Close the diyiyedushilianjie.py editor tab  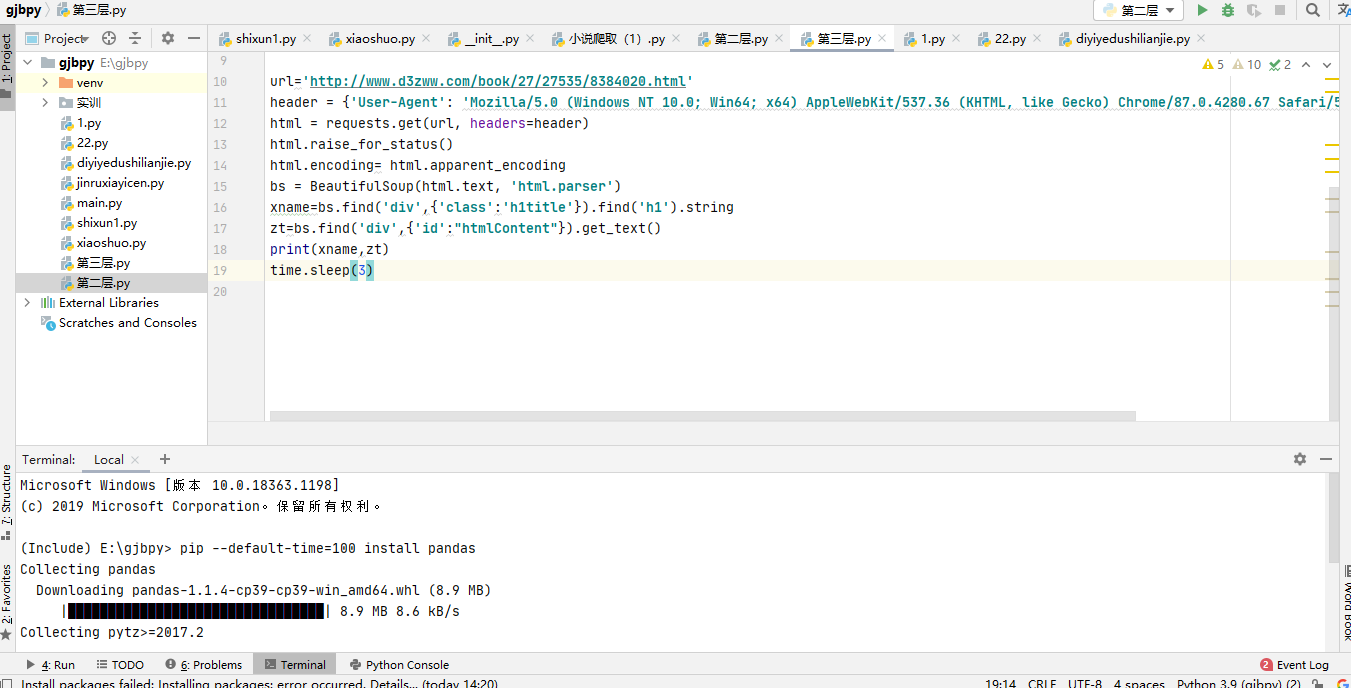point(1202,39)
